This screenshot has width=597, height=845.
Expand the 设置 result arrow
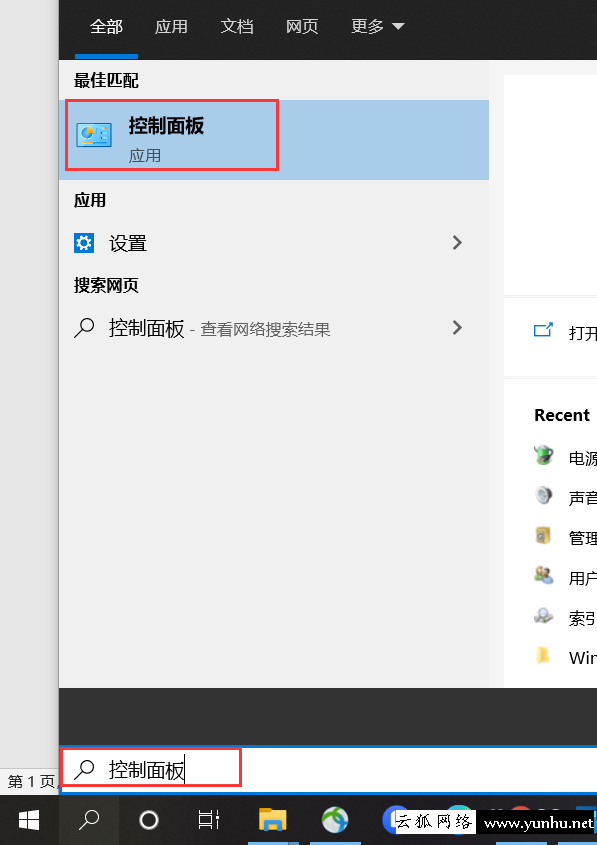coord(457,243)
